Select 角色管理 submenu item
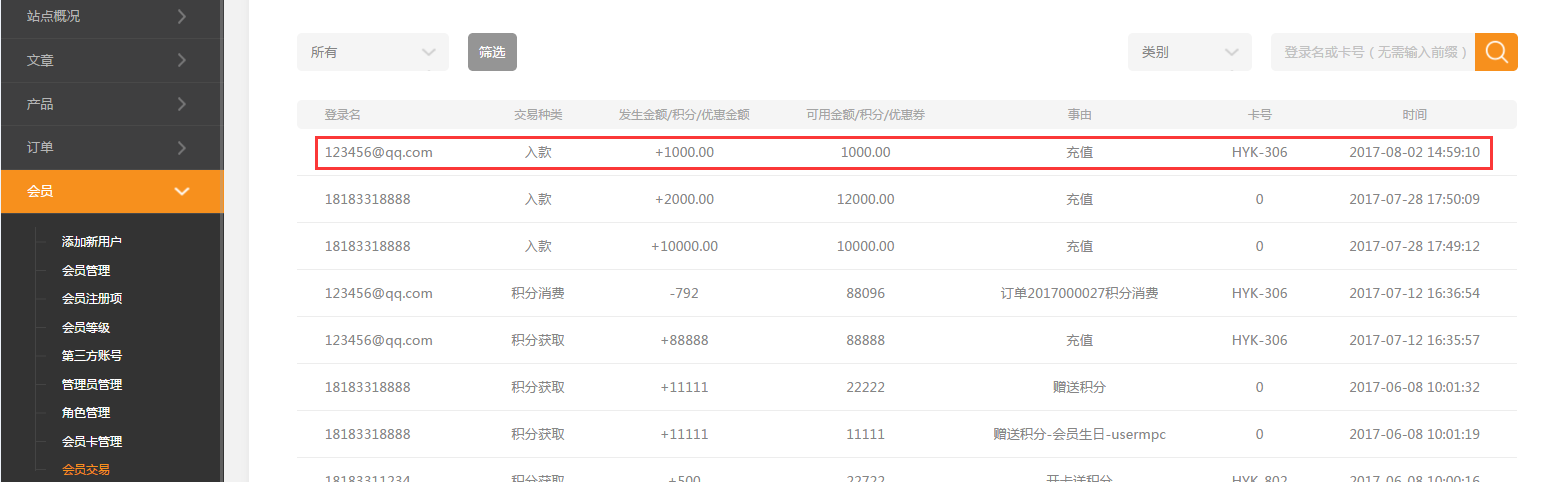Image resolution: width=1544 pixels, height=482 pixels. 86,412
